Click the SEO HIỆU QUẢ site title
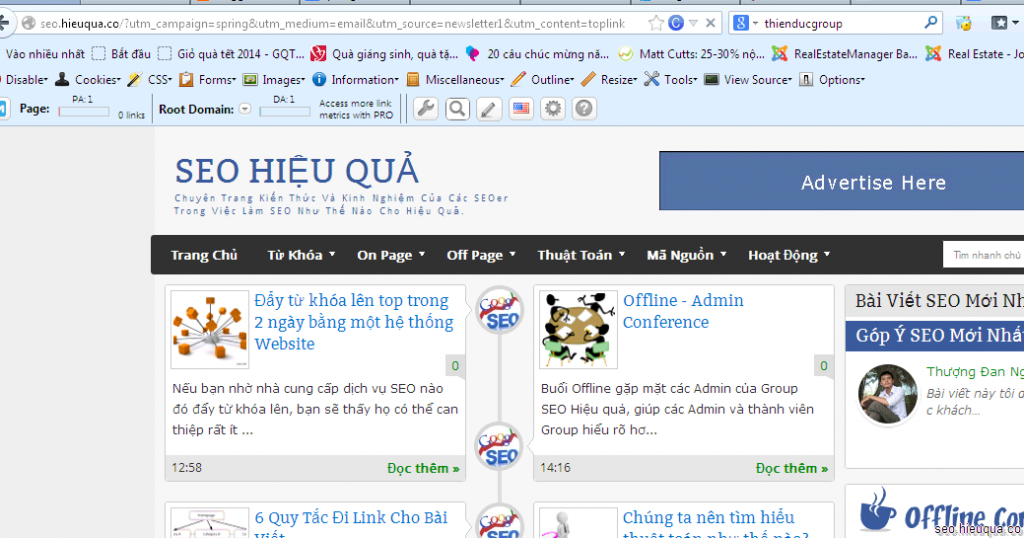This screenshot has width=1024, height=538. click(x=296, y=171)
